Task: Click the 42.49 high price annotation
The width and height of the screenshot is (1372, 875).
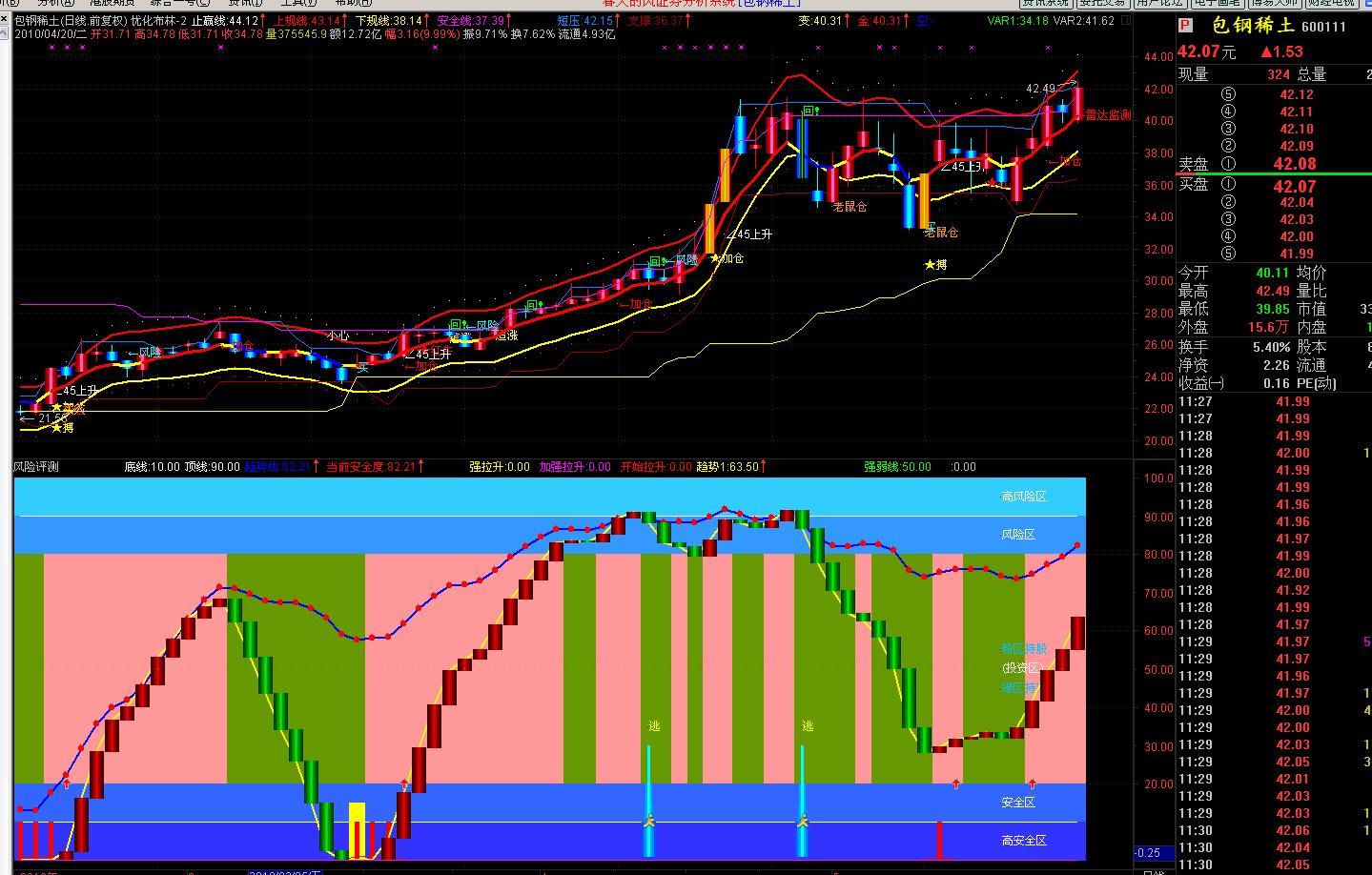Action: 1041,89
